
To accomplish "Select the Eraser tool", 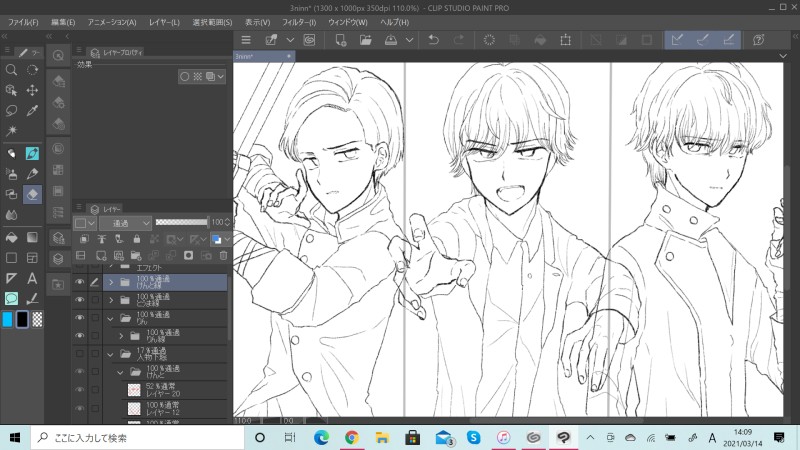I will pyautogui.click(x=32, y=194).
